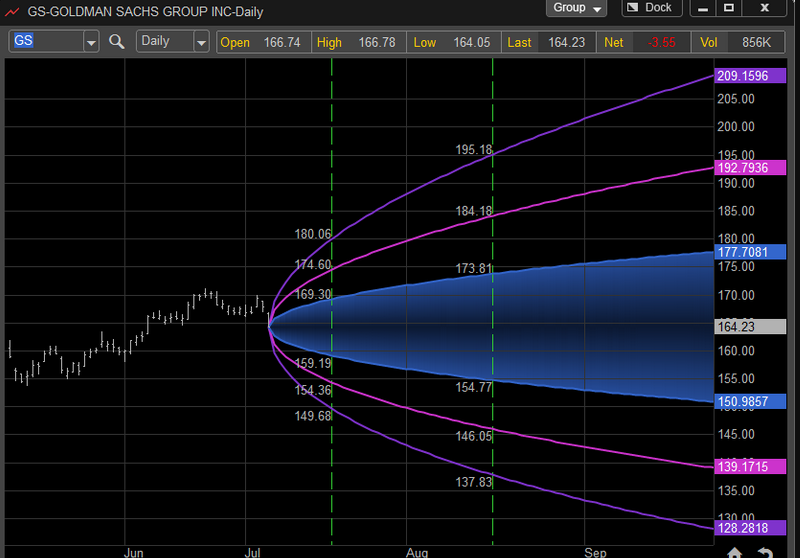The height and width of the screenshot is (558, 800).
Task: Click the undo arrow icon at bottom right
Action: (x=765, y=553)
